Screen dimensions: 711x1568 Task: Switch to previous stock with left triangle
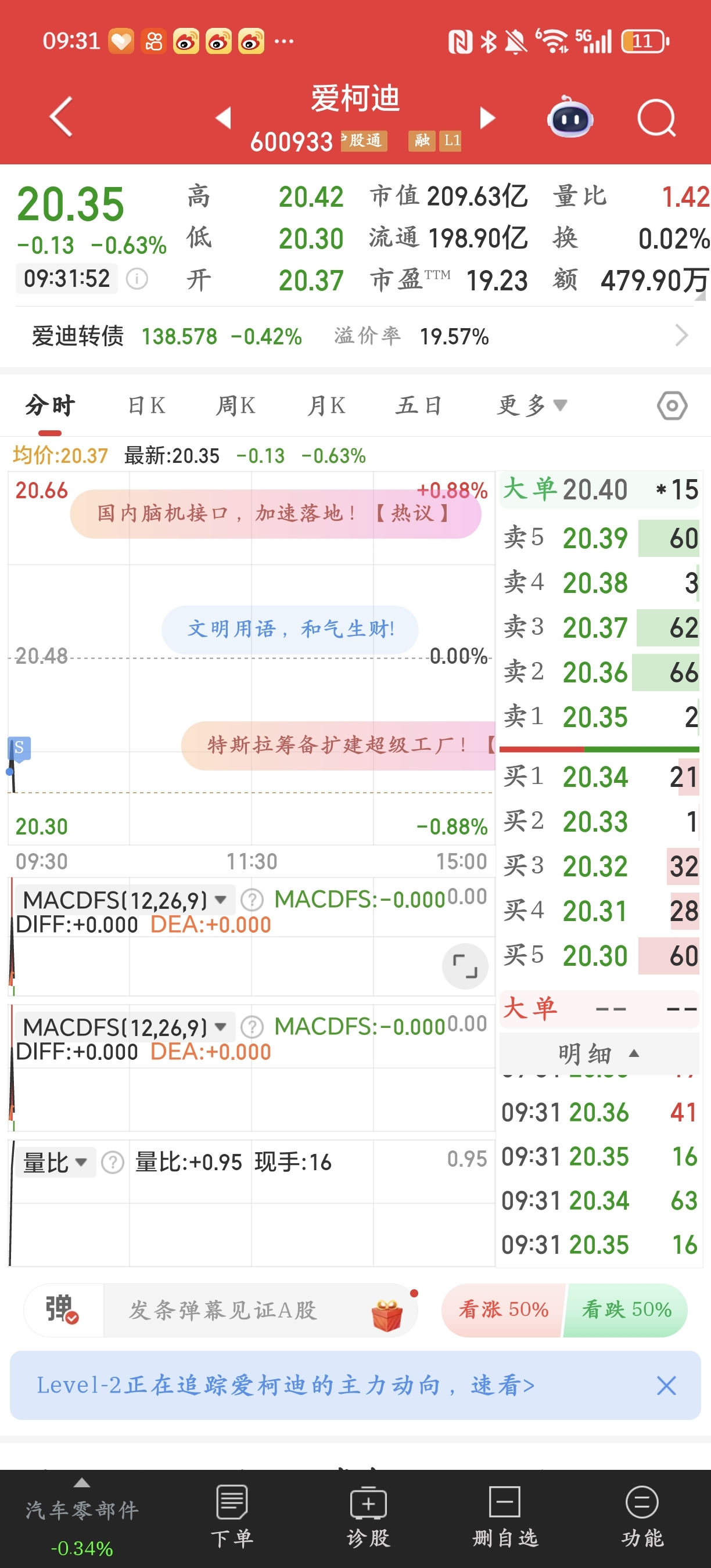(x=224, y=117)
